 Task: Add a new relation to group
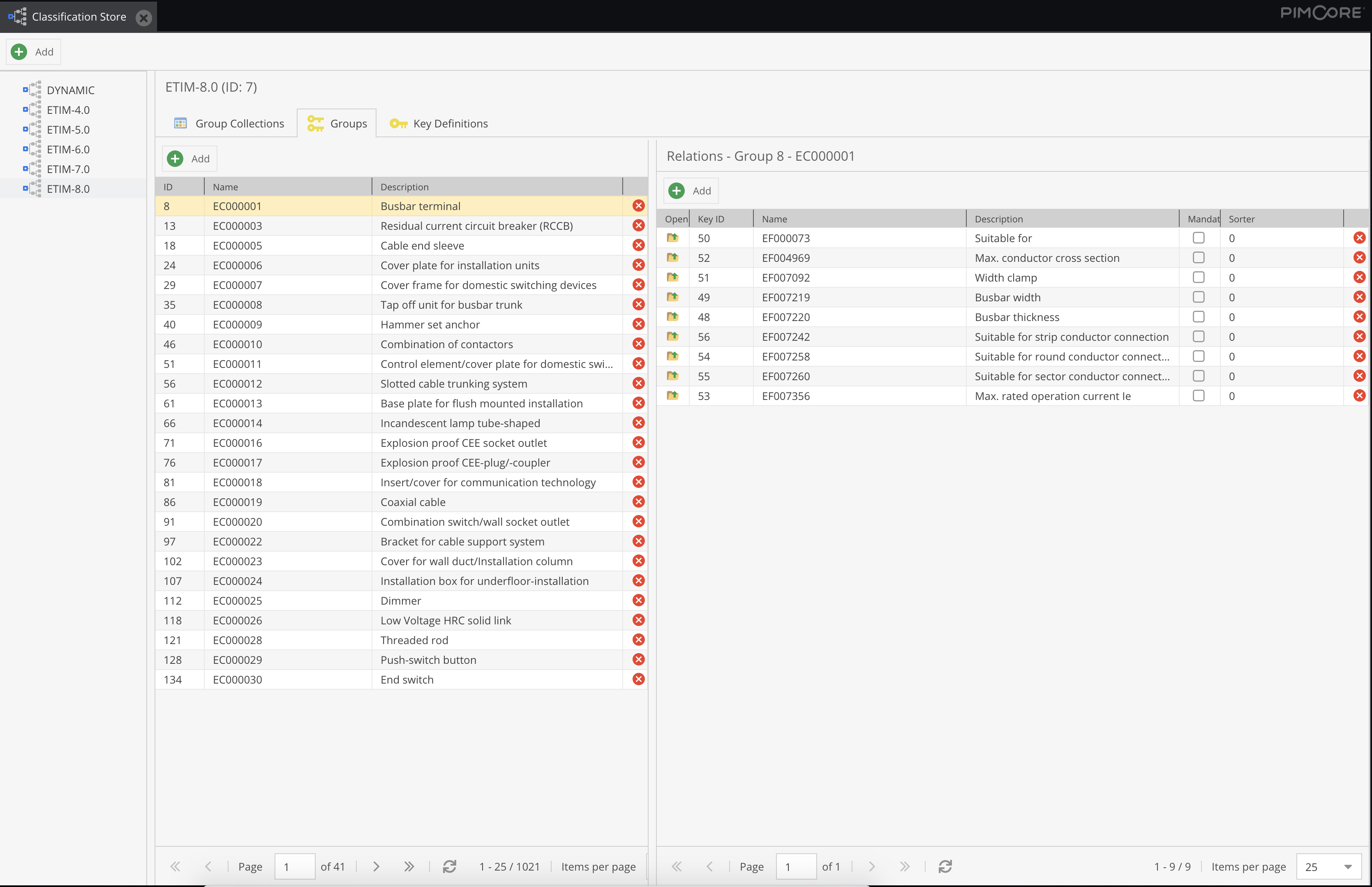pyautogui.click(x=691, y=191)
